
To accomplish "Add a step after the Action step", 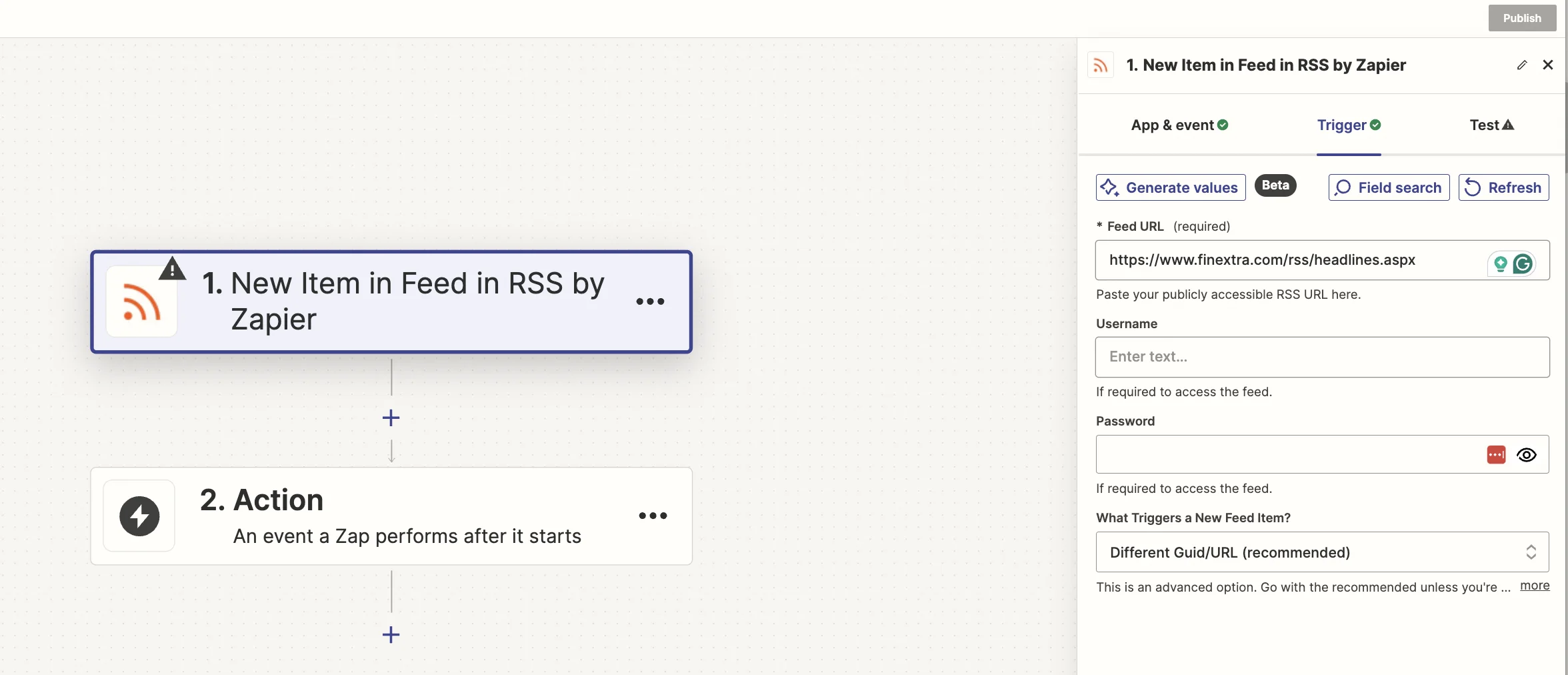I will pos(391,634).
